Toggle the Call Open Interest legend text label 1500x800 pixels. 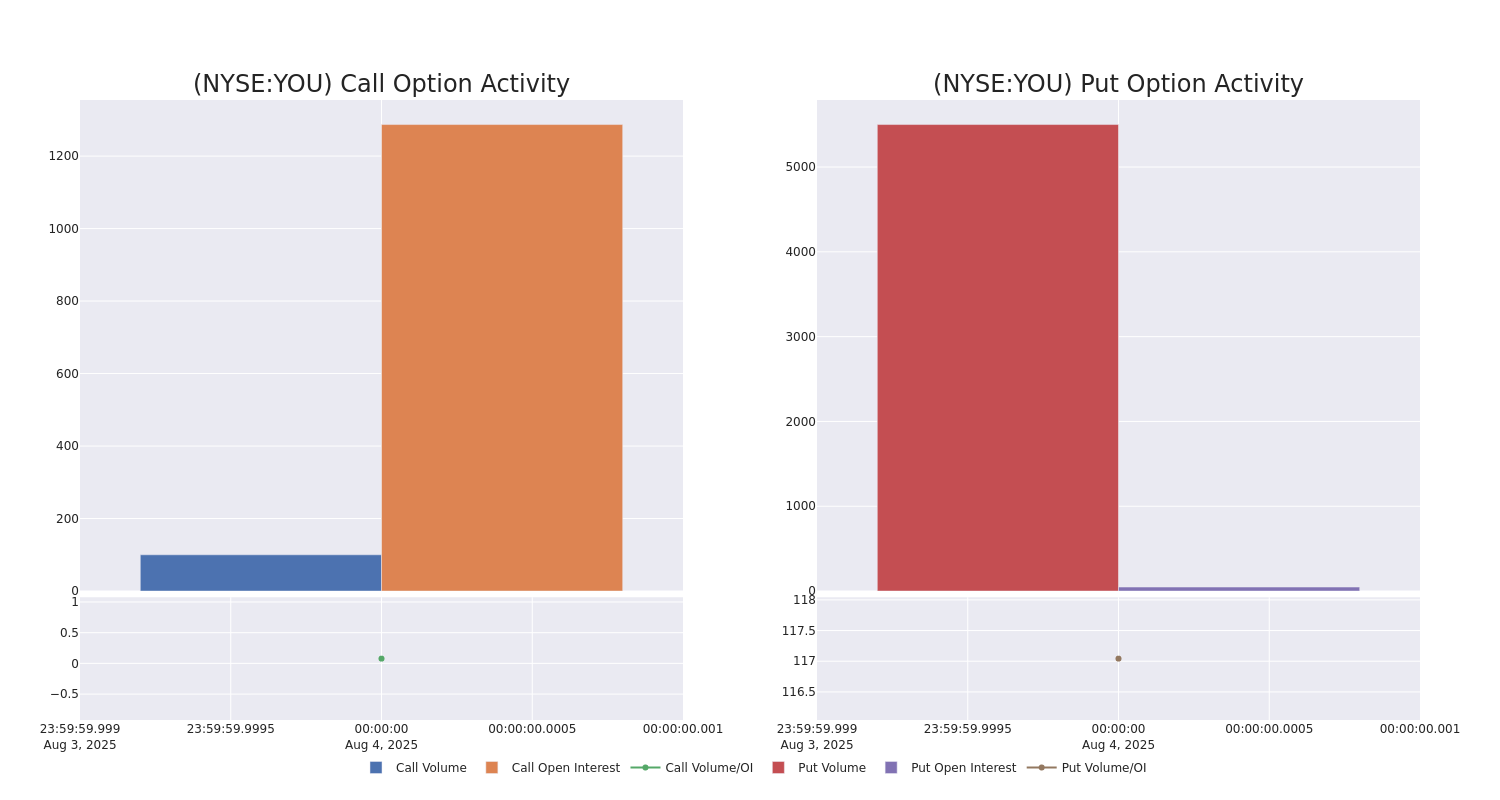point(565,768)
